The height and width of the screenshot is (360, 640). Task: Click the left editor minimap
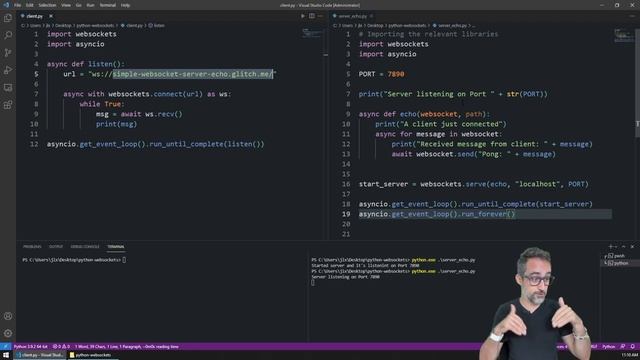pos(312,33)
